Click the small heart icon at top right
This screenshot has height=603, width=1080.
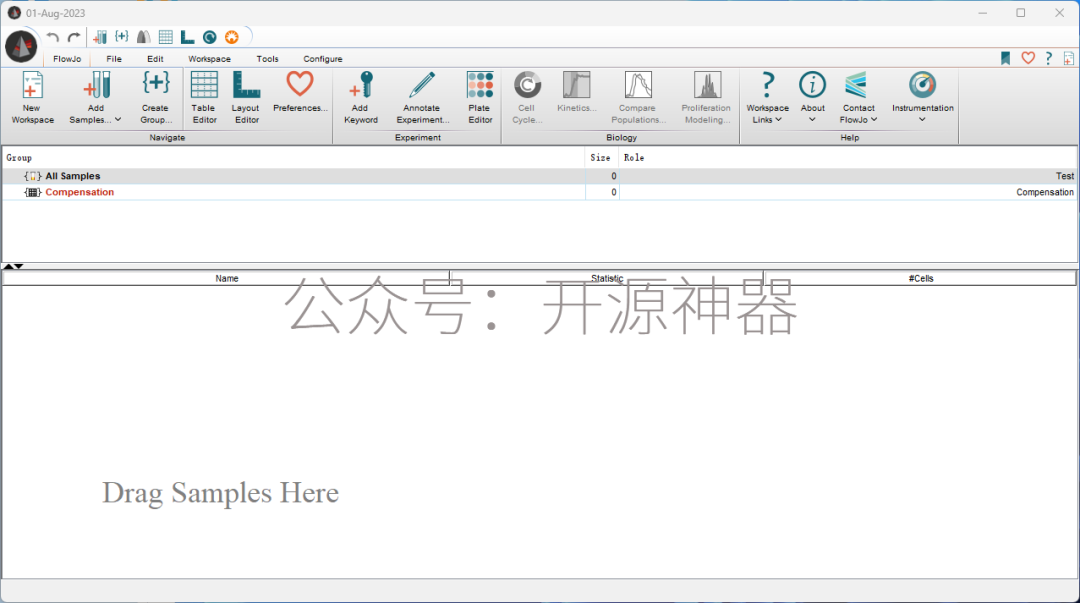1028,59
